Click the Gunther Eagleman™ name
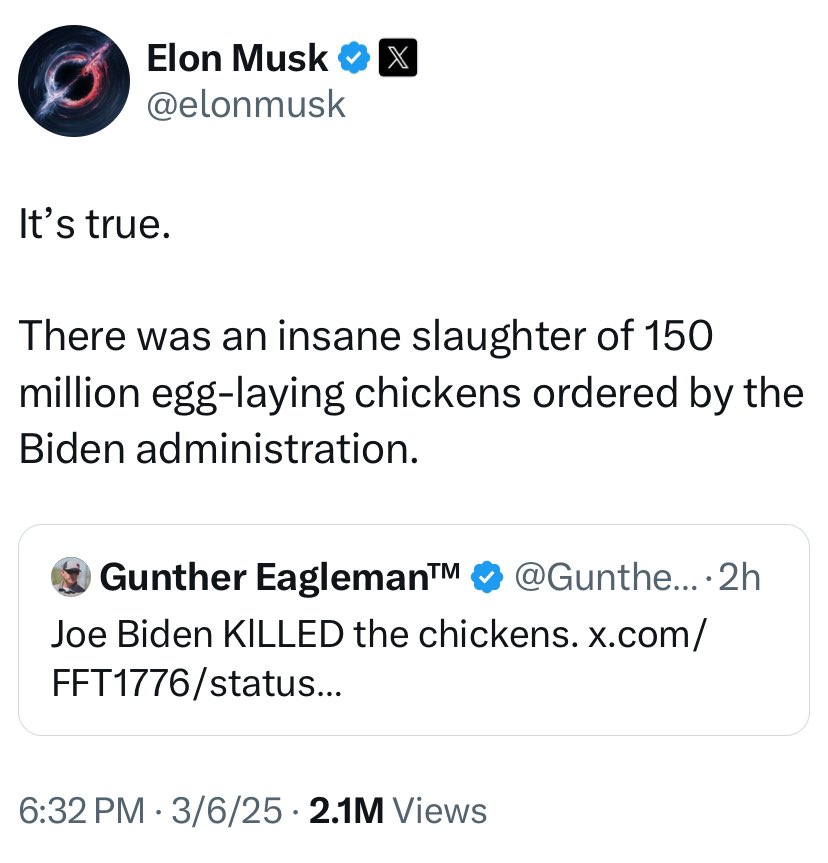Image resolution: width=828 pixels, height=863 pixels. (280, 577)
